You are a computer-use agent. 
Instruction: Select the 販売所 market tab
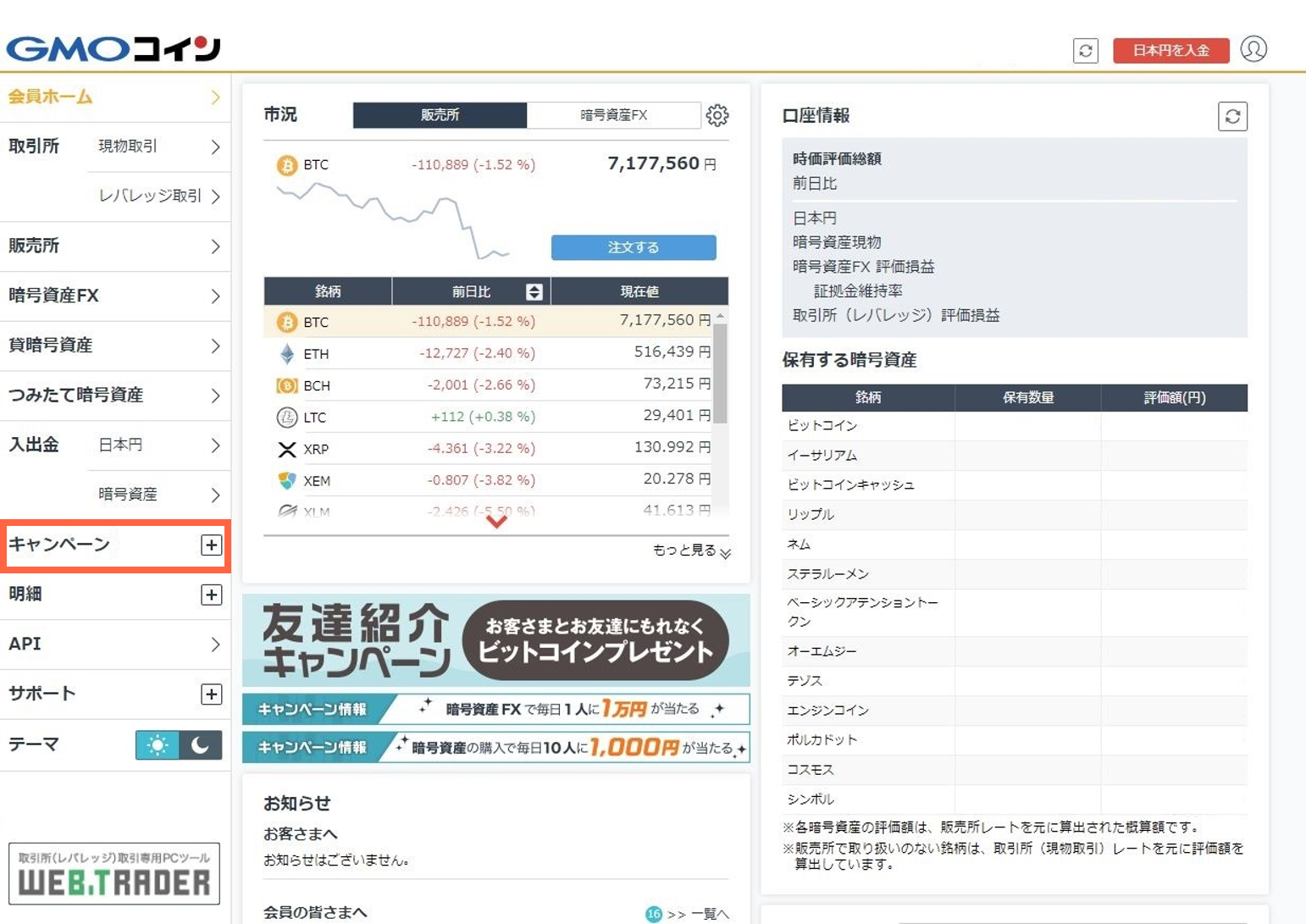click(x=440, y=115)
